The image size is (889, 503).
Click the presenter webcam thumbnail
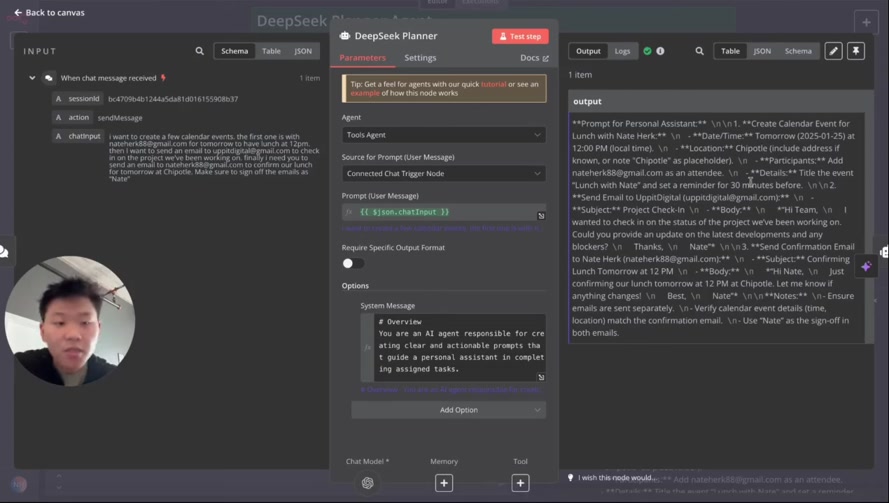coord(70,321)
